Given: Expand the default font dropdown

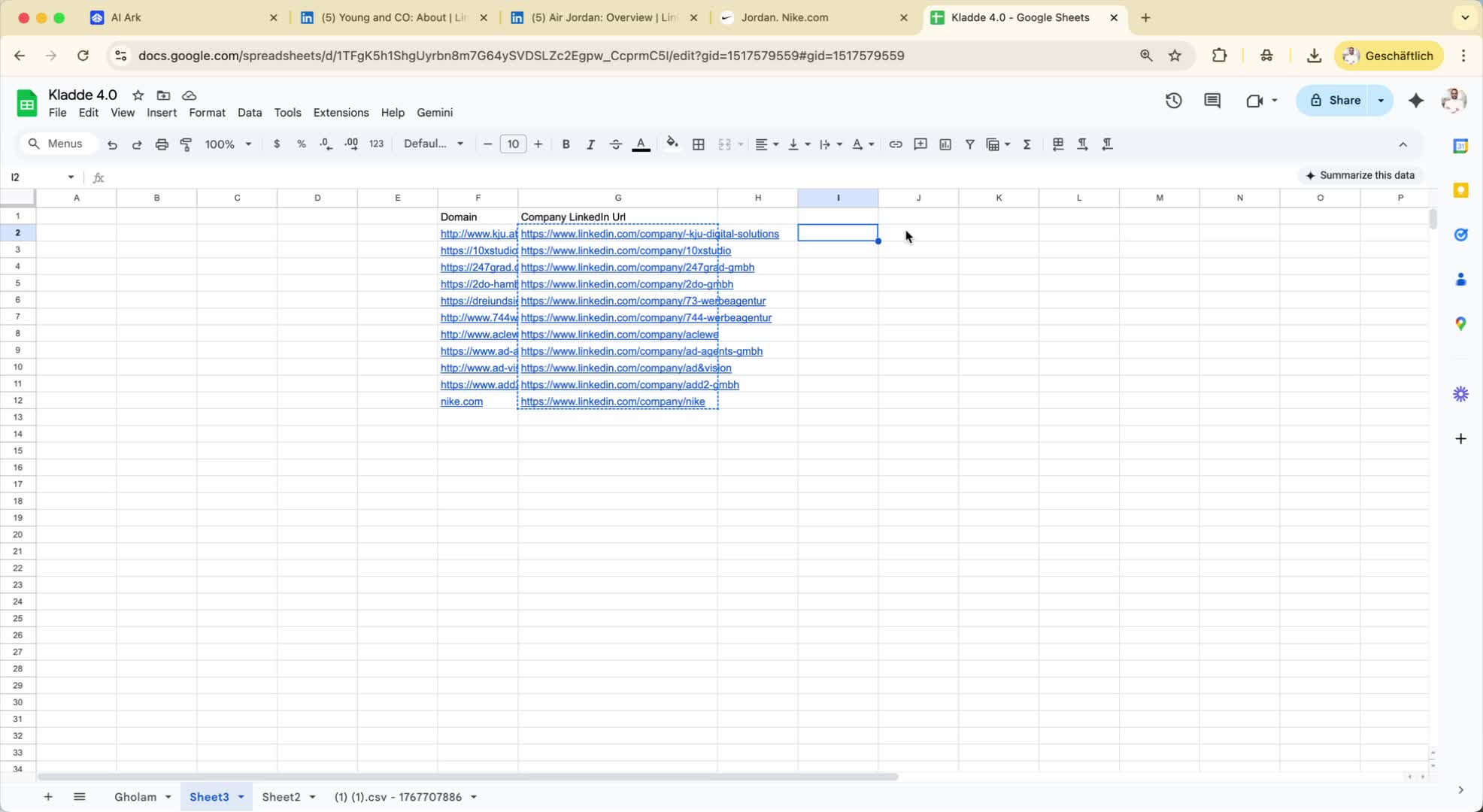Looking at the screenshot, I should tap(433, 144).
